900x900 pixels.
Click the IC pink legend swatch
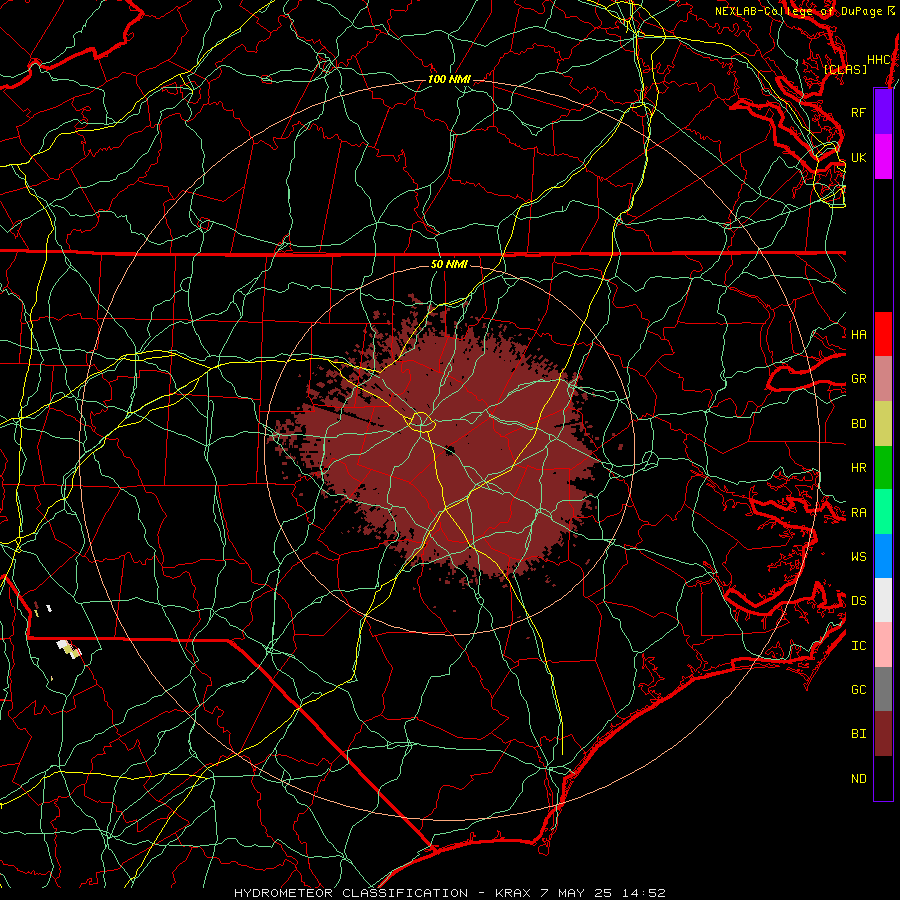883,645
